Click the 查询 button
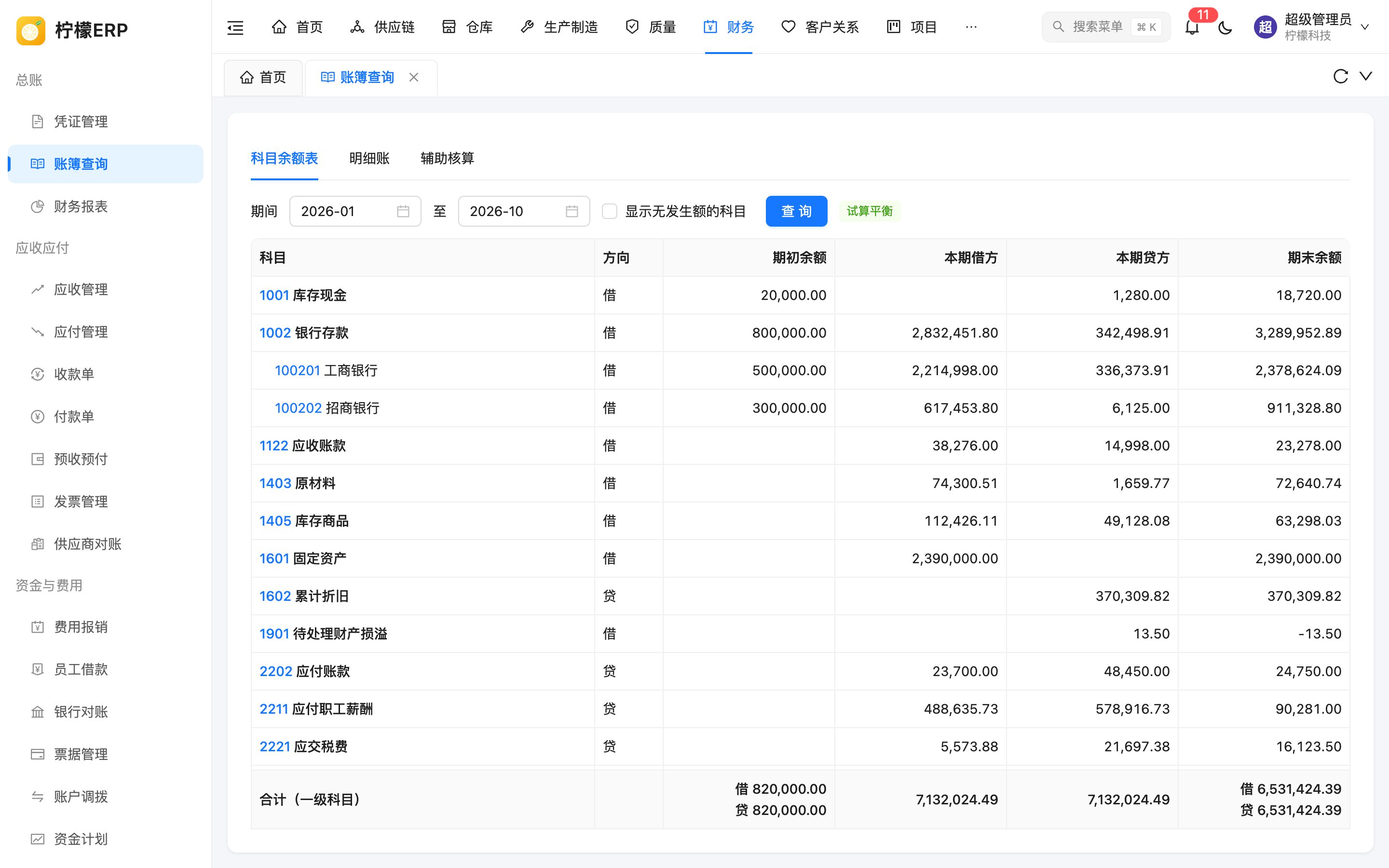The image size is (1389, 868). coord(796,211)
